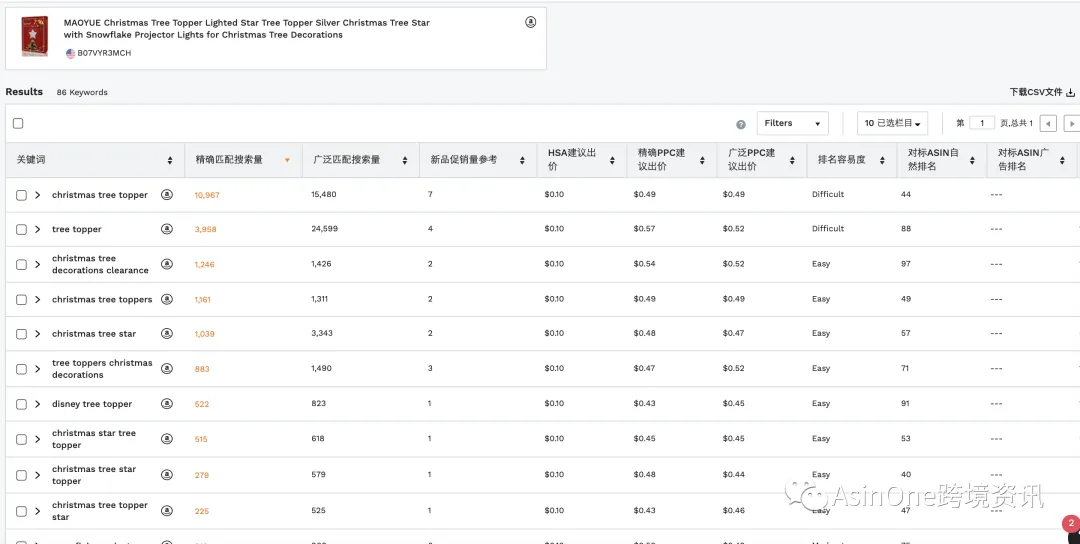Expand the christmas tree toppers row
The image size is (1080, 544).
(x=38, y=300)
